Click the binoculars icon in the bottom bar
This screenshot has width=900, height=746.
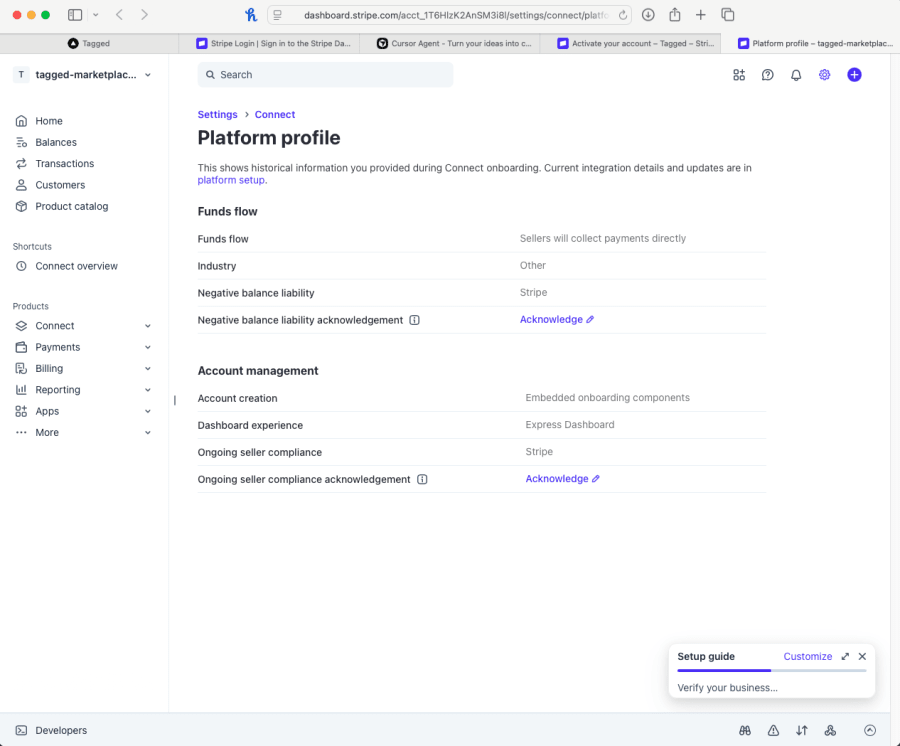(745, 731)
